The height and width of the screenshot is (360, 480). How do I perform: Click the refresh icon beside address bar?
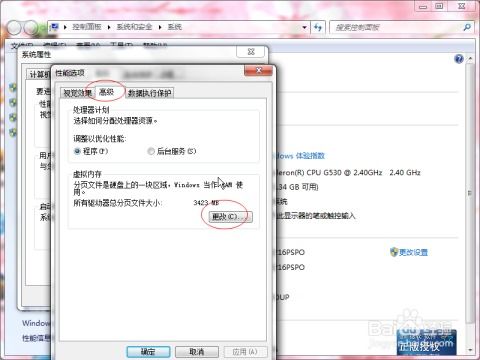pyautogui.click(x=318, y=27)
